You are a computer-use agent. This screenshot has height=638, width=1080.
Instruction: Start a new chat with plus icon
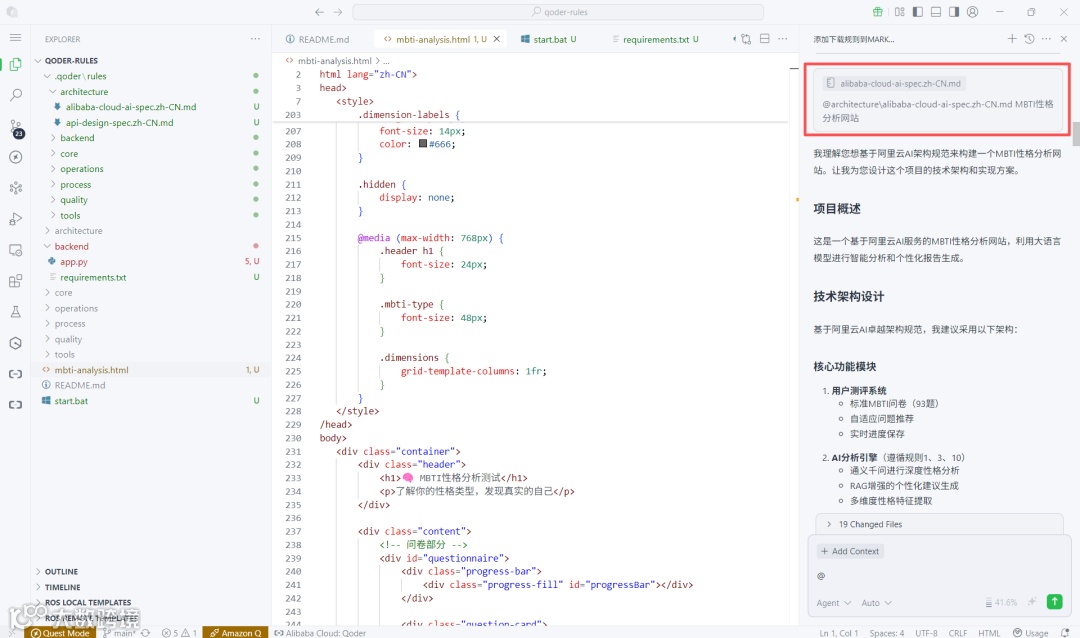1012,39
